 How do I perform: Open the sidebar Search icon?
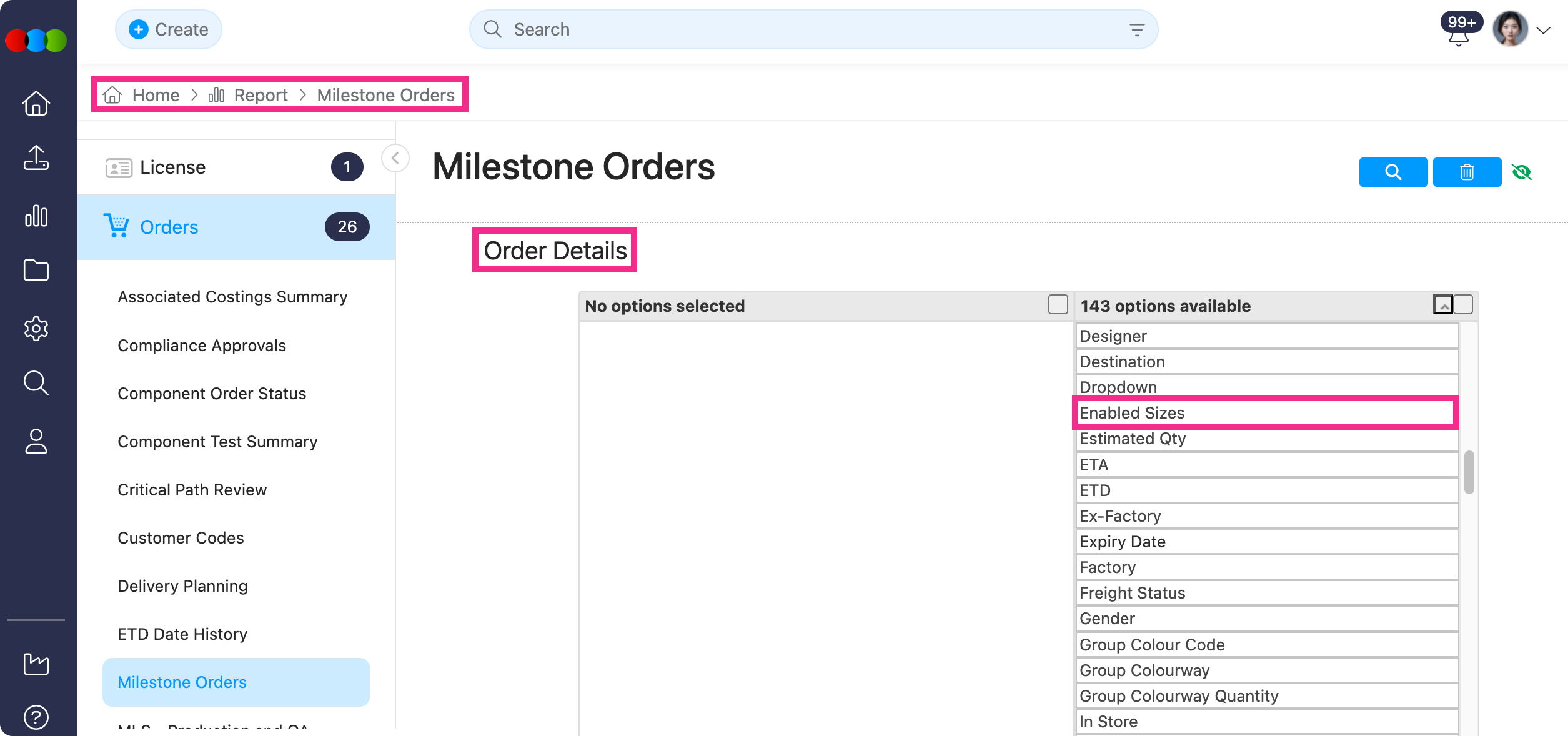click(x=36, y=383)
